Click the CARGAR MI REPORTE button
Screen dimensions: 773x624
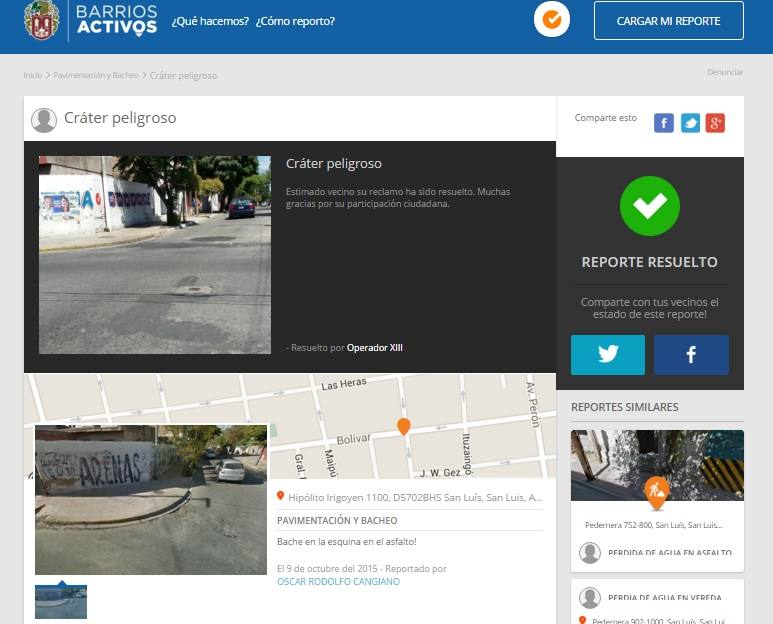tap(668, 21)
